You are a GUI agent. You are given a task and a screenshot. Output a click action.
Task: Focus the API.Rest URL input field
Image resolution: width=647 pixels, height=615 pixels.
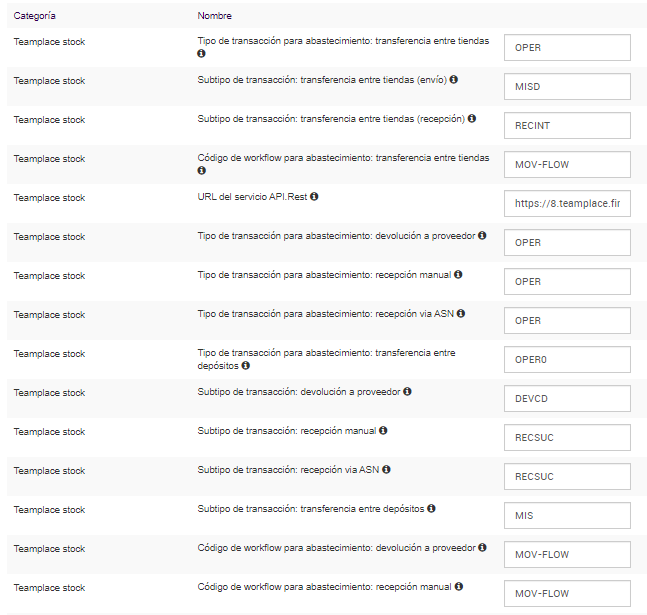pos(567,204)
